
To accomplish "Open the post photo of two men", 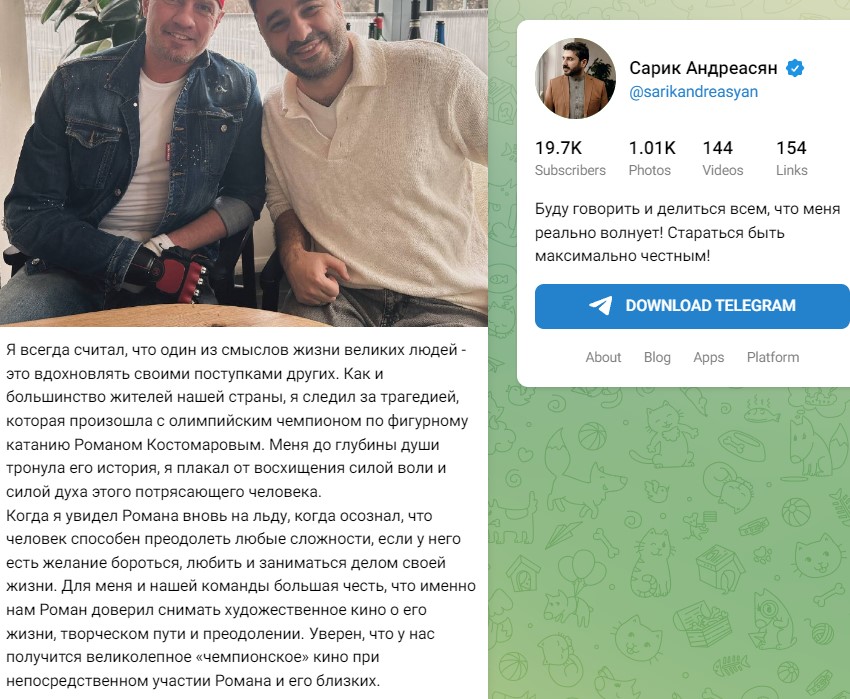I will tap(244, 163).
